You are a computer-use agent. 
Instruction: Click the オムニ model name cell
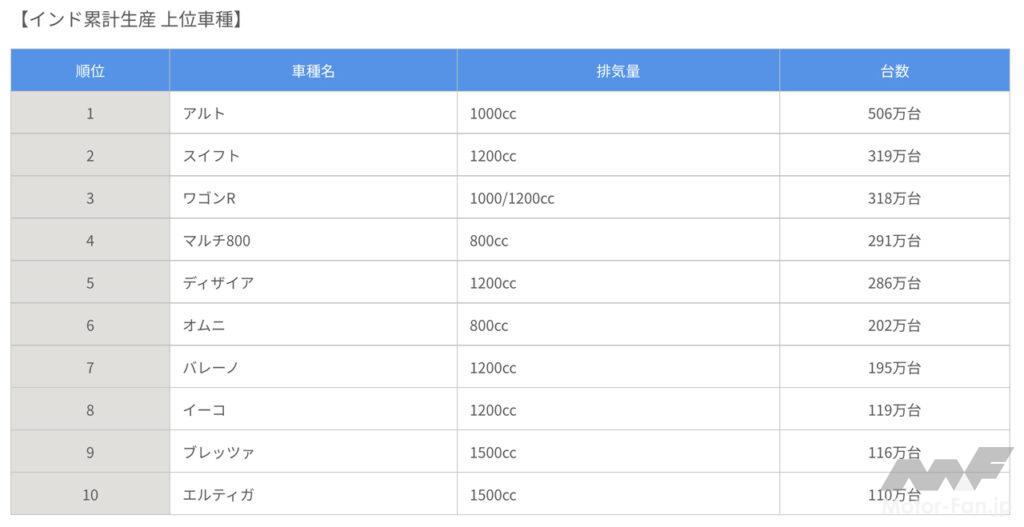[203, 326]
